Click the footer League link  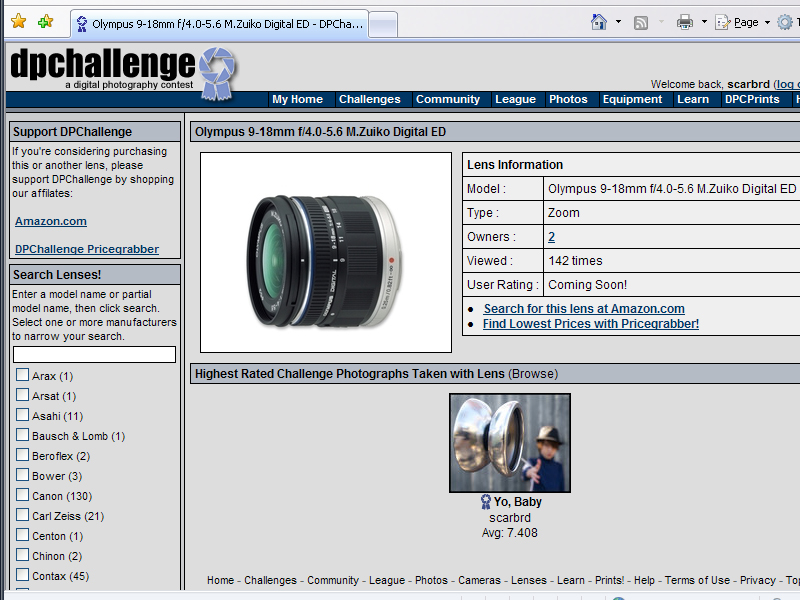(387, 580)
